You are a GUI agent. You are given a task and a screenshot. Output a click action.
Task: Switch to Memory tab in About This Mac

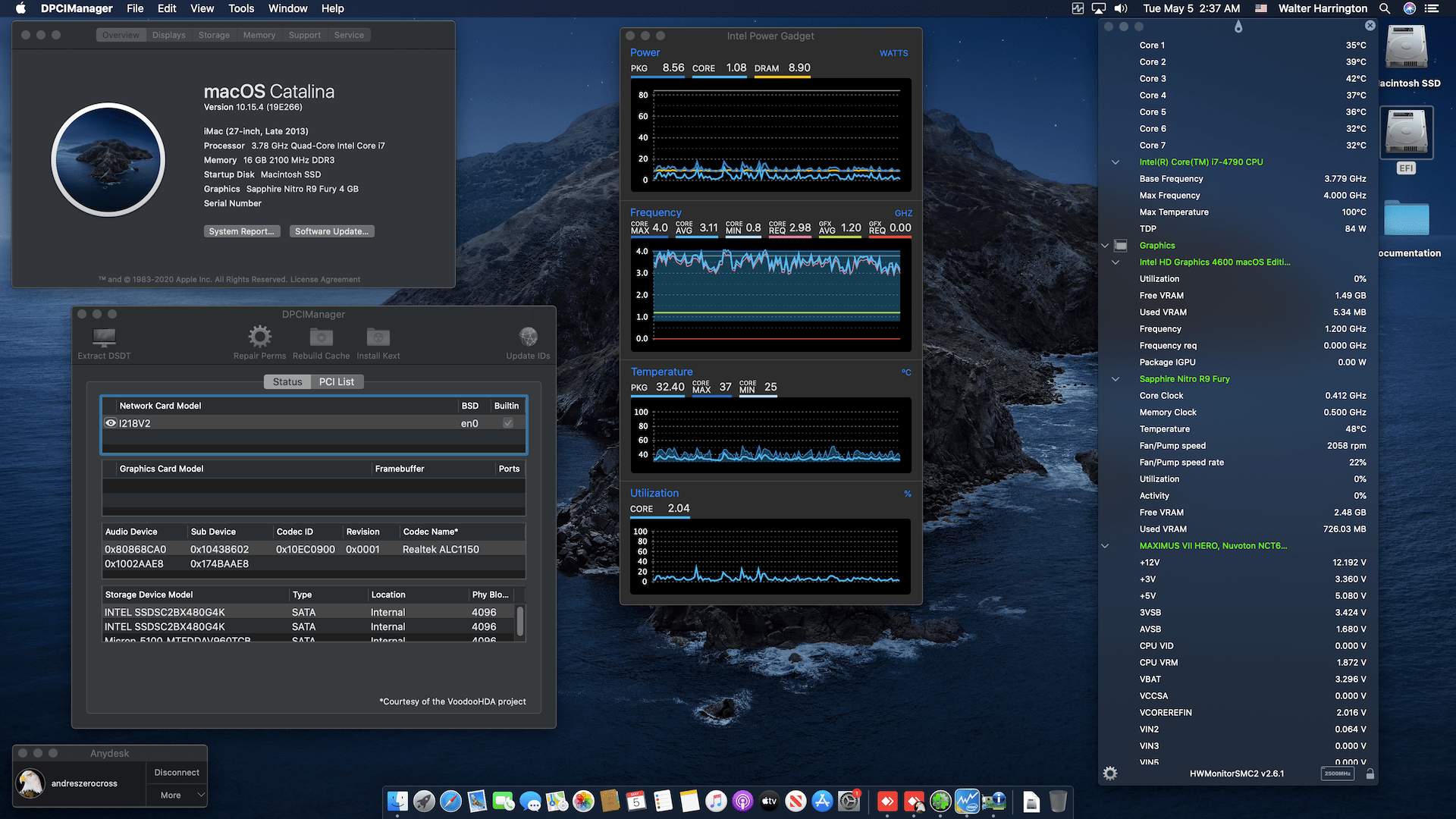(x=259, y=35)
